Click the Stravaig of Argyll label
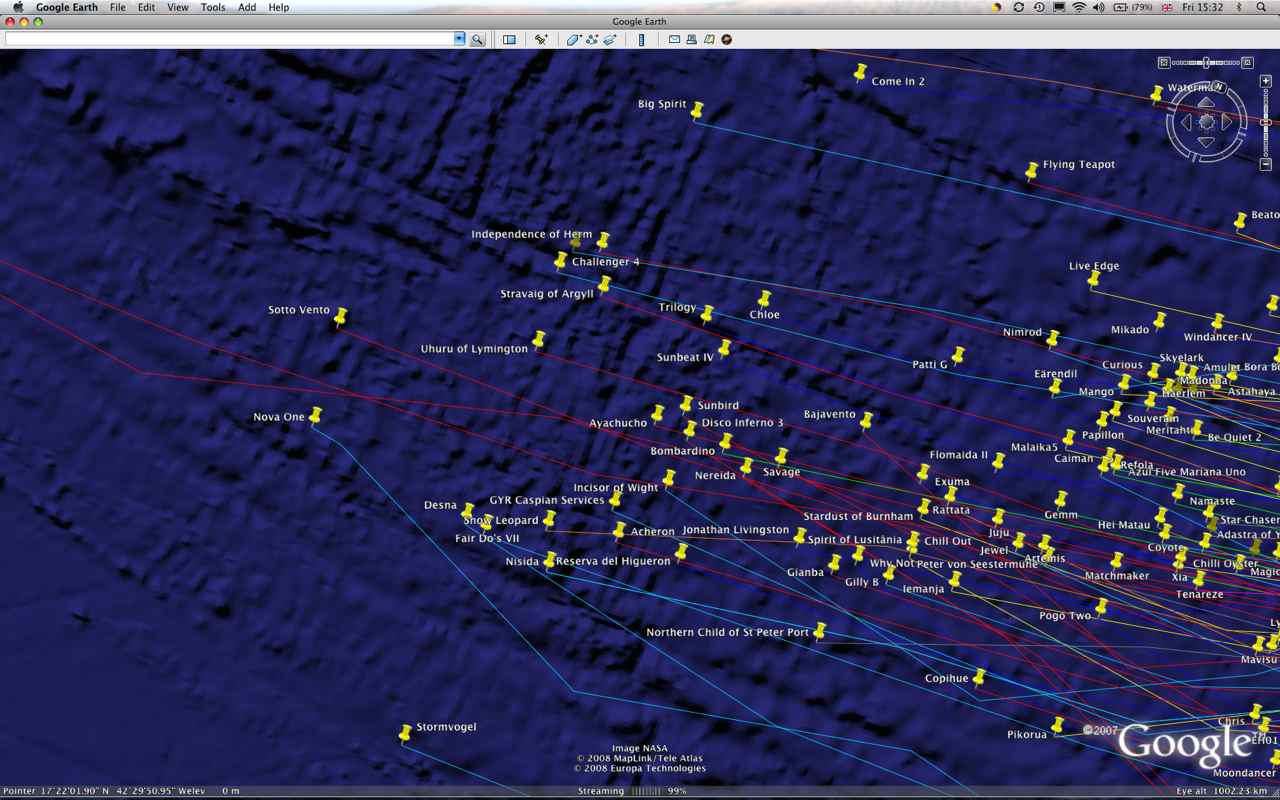This screenshot has height=800, width=1280. tap(547, 294)
